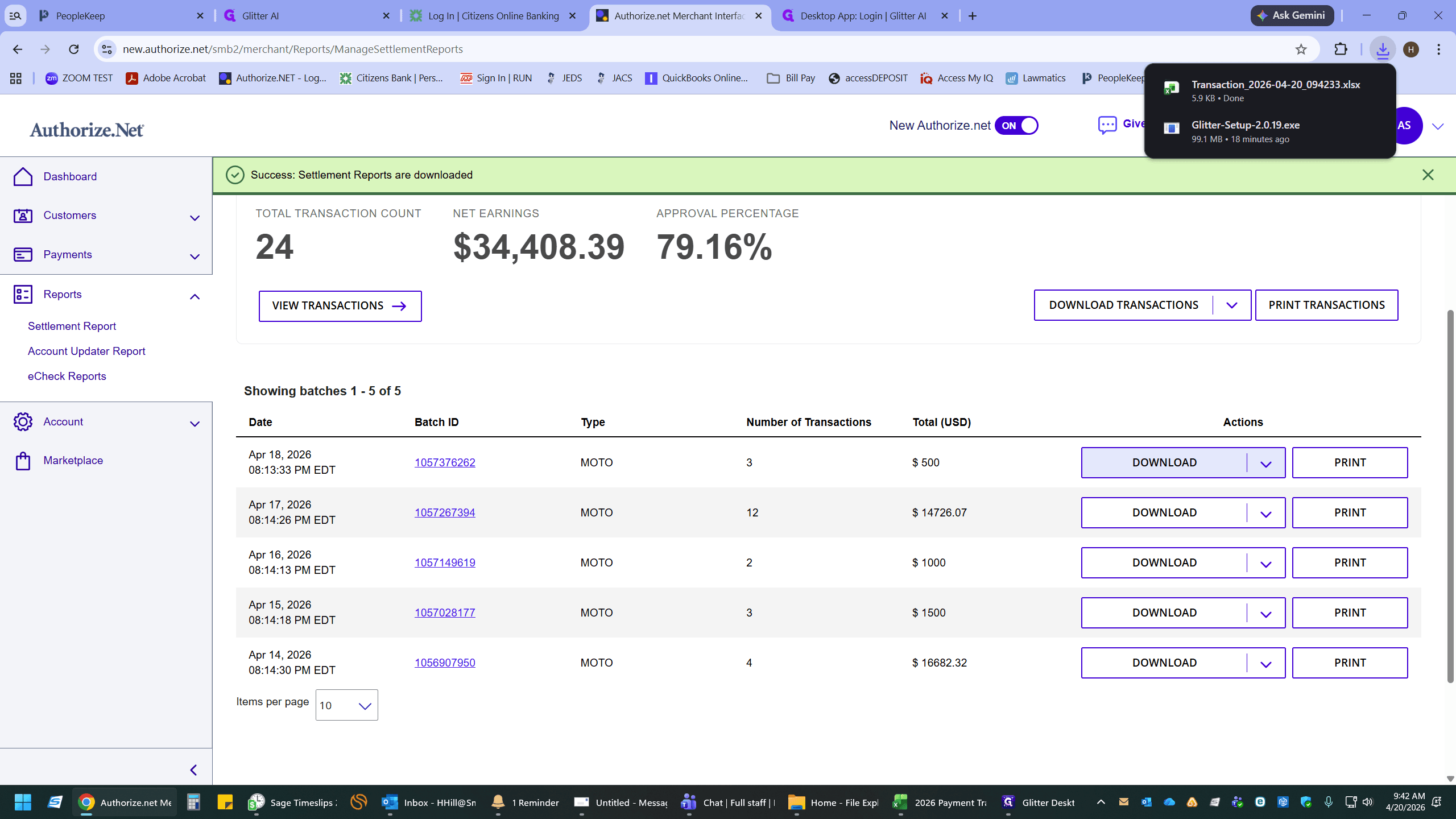The width and height of the screenshot is (1456, 819).
Task: Reload the page
Action: click(x=73, y=49)
